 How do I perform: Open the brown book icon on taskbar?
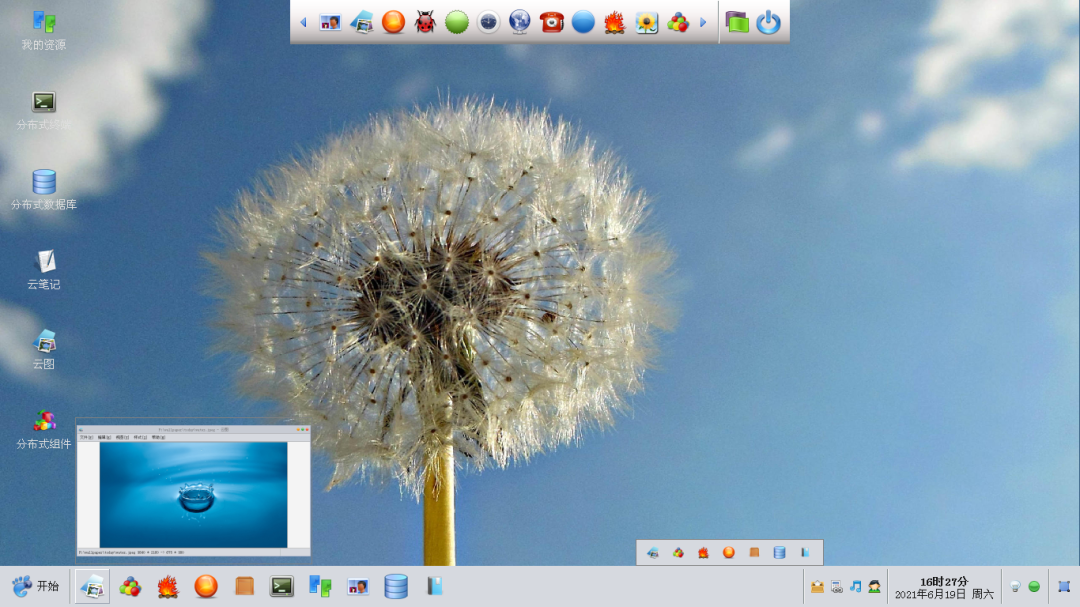(x=244, y=586)
